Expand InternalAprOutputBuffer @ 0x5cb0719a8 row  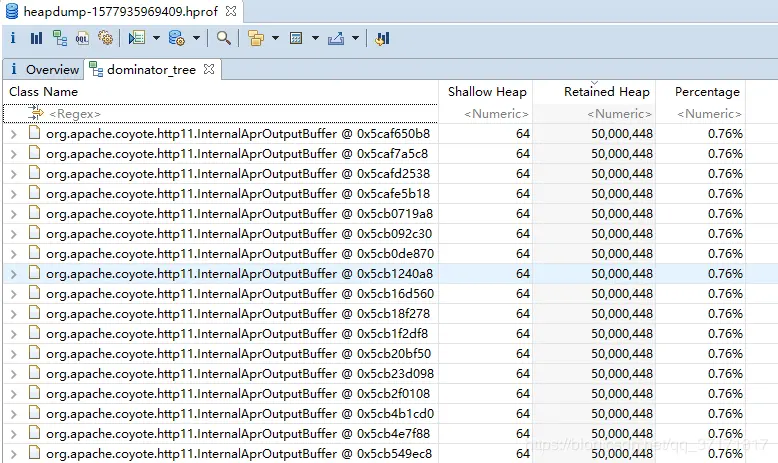click(14, 214)
